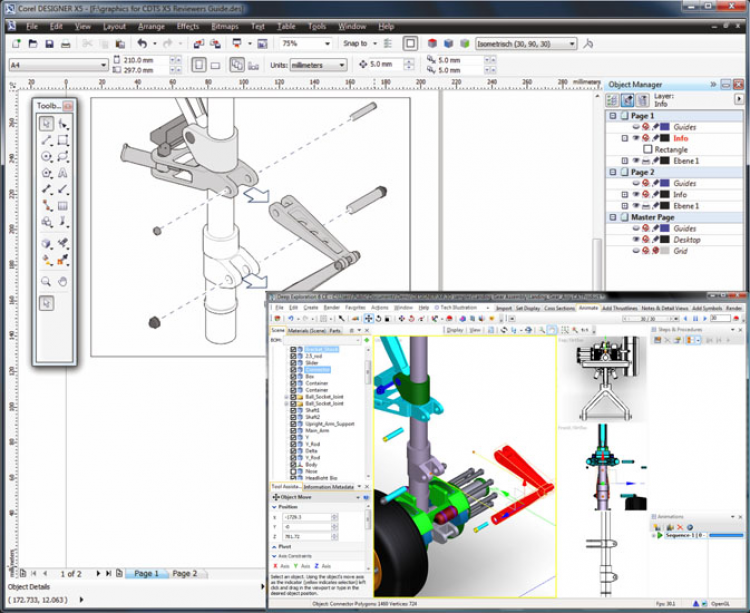Switch to the Page 2 tab

(x=185, y=573)
